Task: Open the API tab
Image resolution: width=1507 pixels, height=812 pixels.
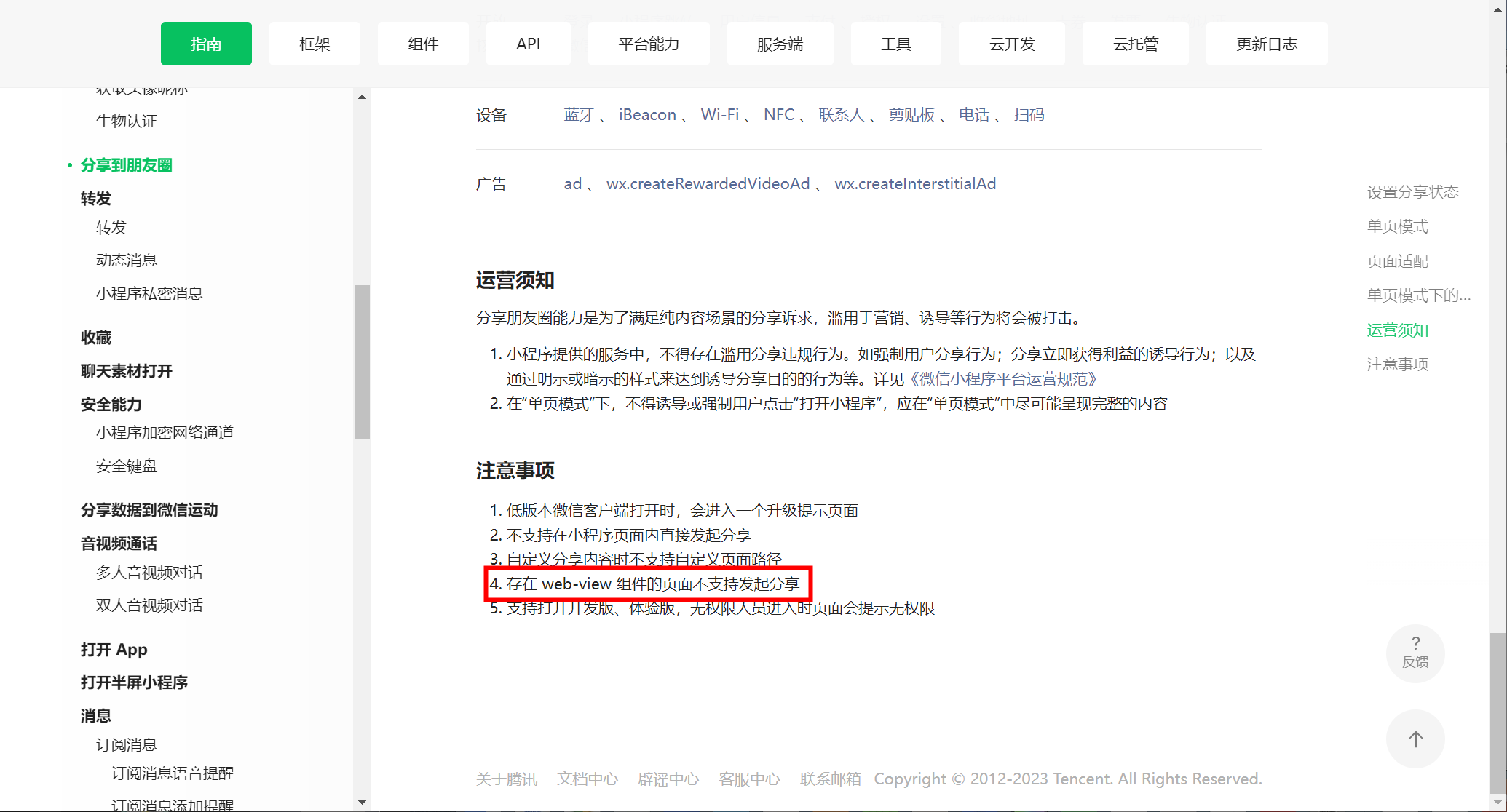Action: click(528, 44)
